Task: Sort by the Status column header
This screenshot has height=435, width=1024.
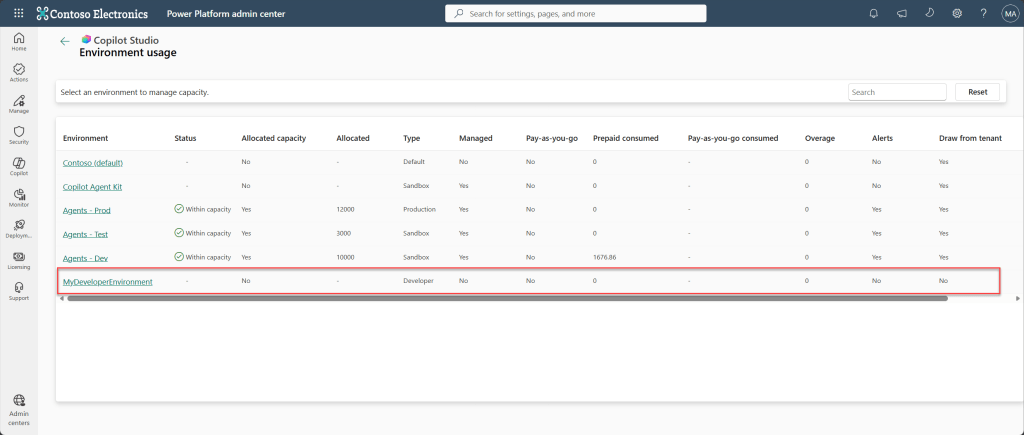Action: pos(185,138)
